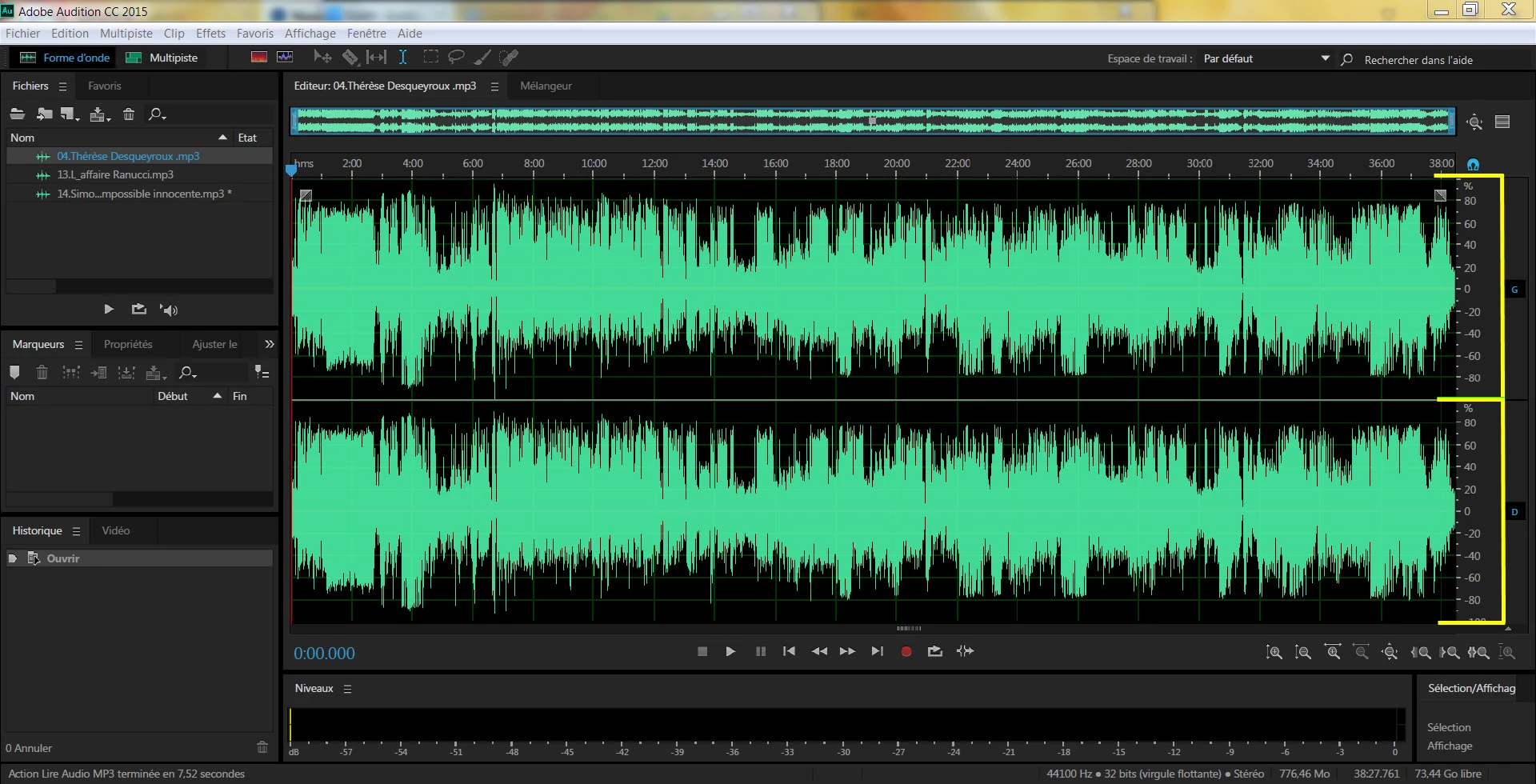Select the Slip tool

tap(376, 57)
